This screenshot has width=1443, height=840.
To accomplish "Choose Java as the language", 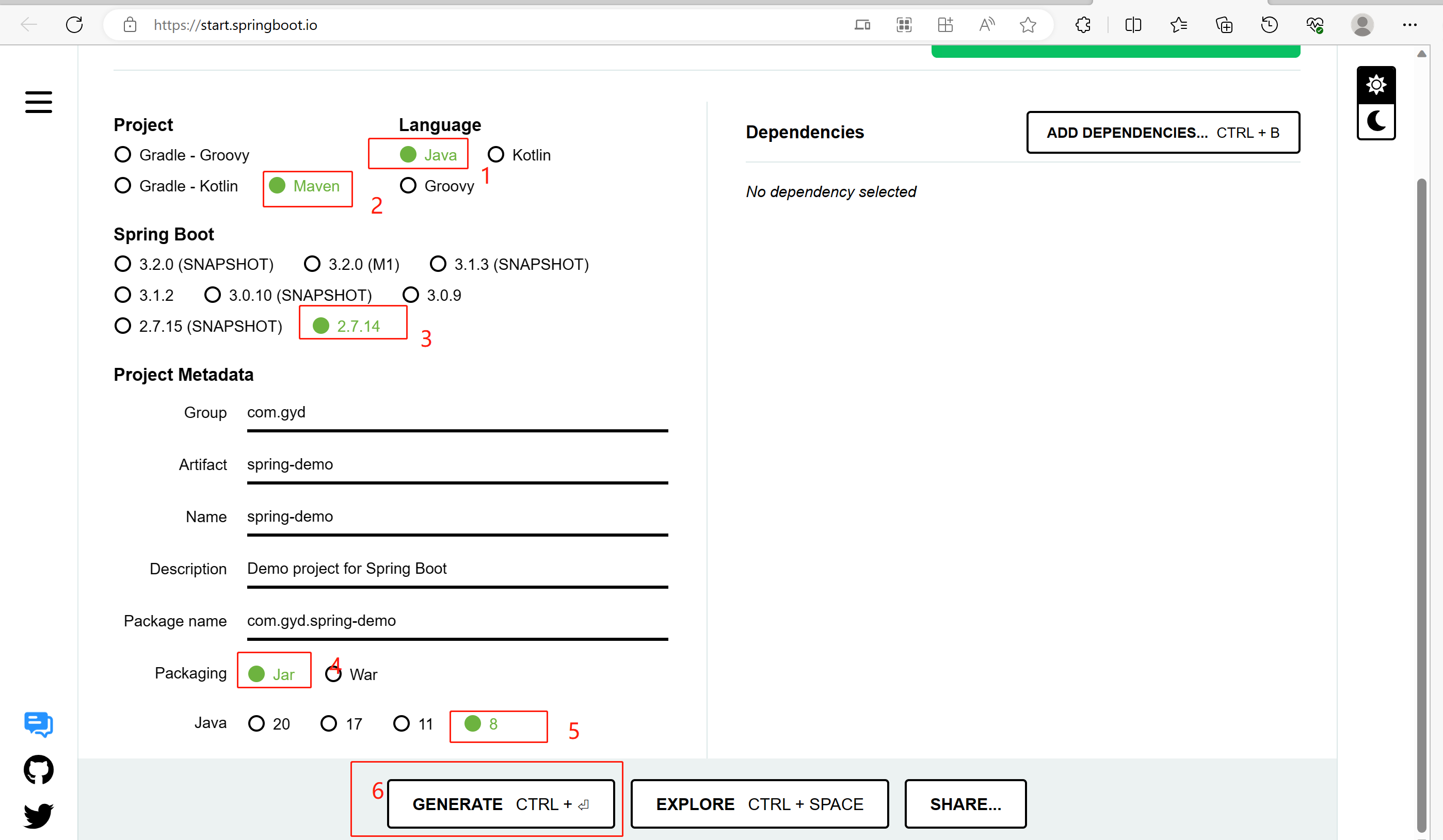I will click(x=428, y=155).
